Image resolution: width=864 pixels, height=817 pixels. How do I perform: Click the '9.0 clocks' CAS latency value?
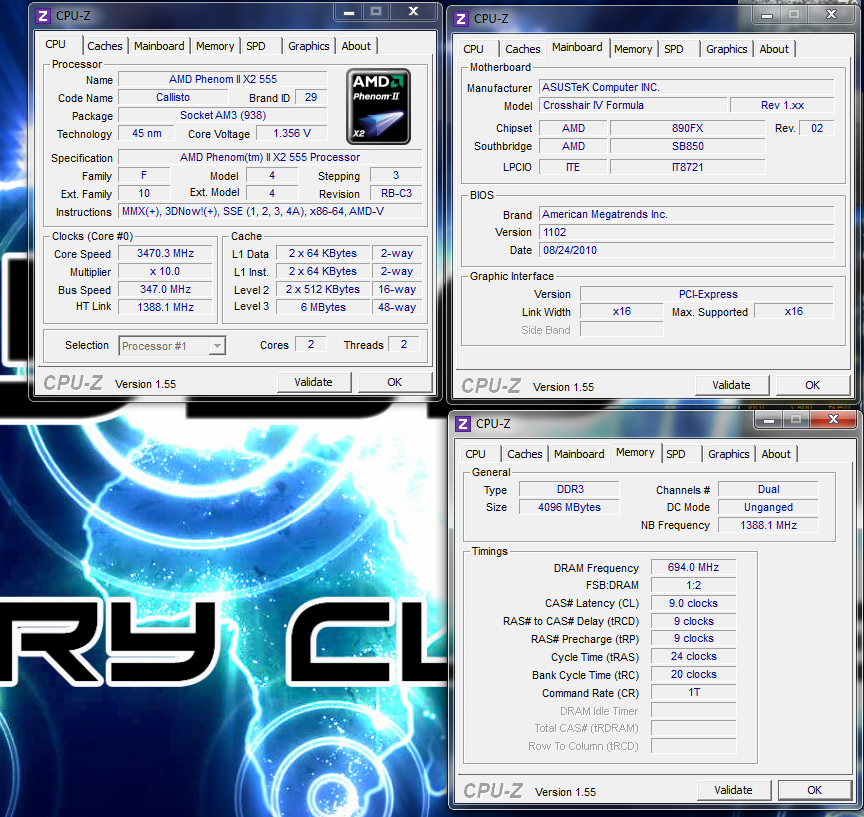pos(694,603)
